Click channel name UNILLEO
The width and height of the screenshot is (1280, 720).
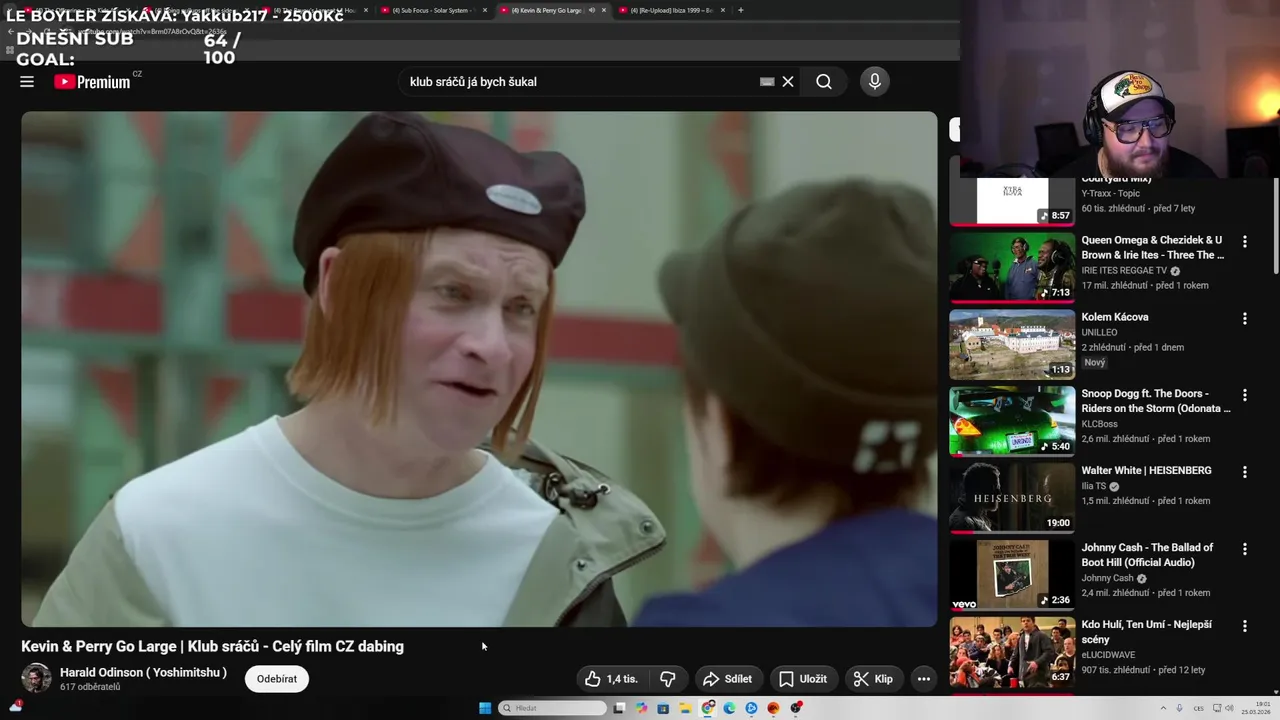(1099, 332)
